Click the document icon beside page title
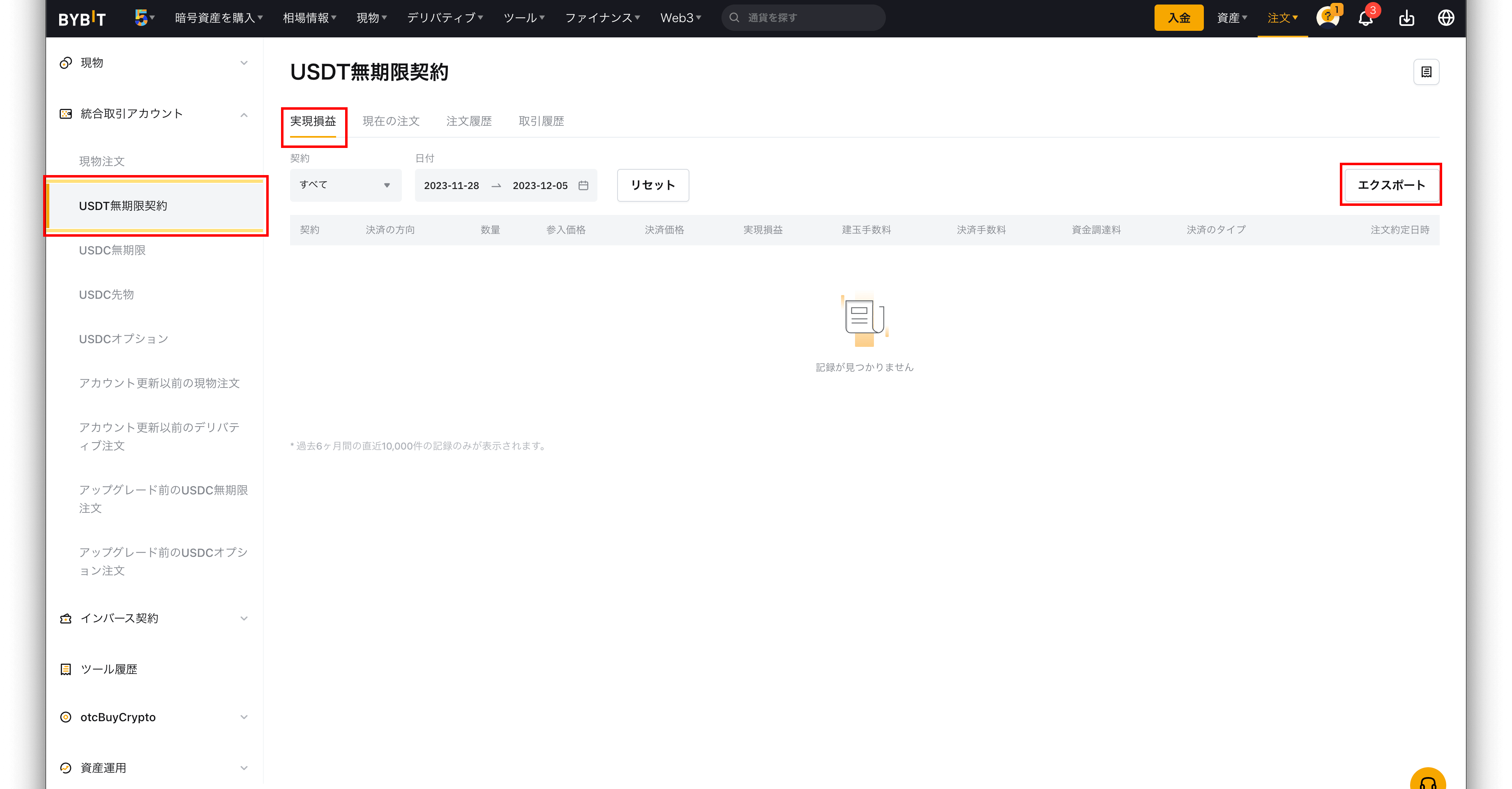The height and width of the screenshot is (789, 1512). tap(1426, 72)
